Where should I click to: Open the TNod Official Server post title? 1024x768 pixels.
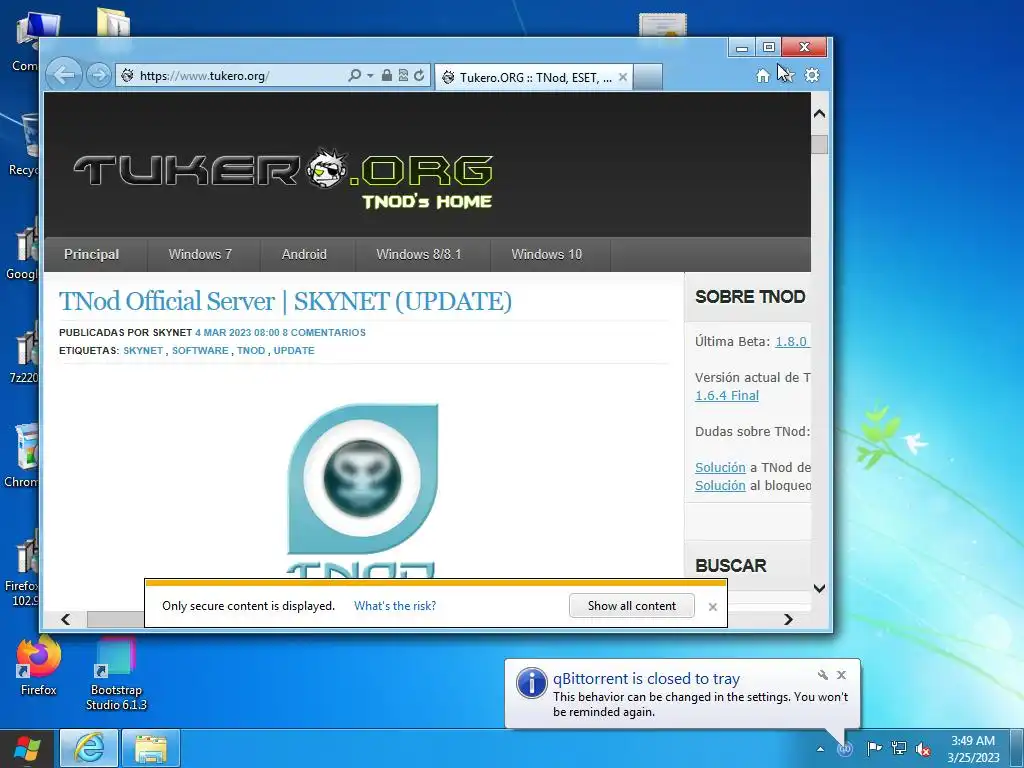[x=285, y=301]
